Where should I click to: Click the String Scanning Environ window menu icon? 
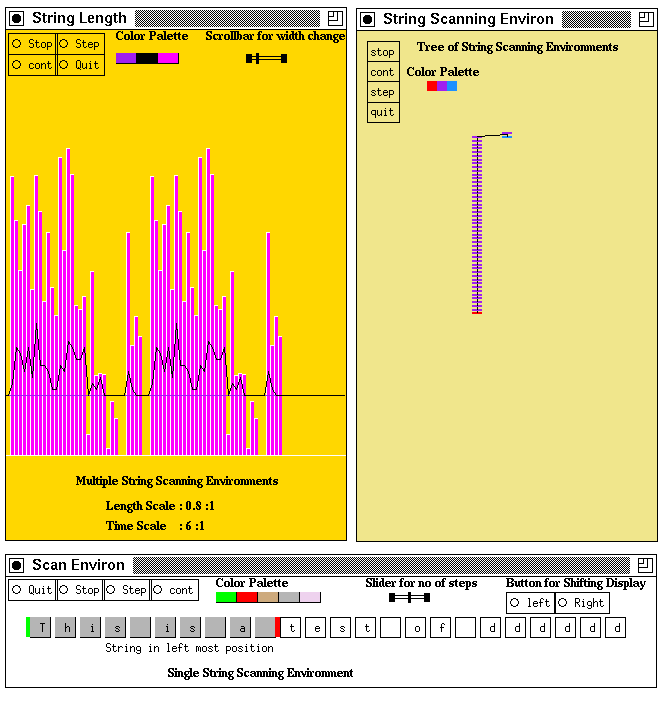click(x=368, y=19)
